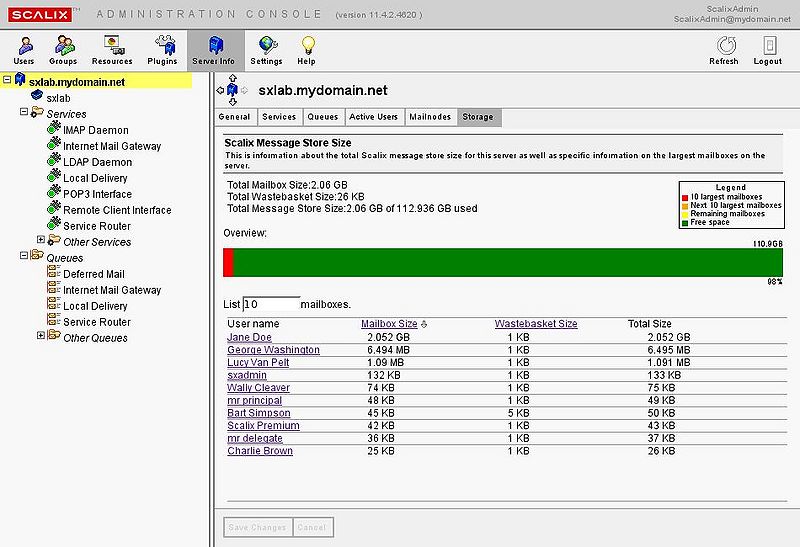Image resolution: width=800 pixels, height=547 pixels.
Task: Open the Groups toolbar icon
Action: pyautogui.click(x=64, y=48)
